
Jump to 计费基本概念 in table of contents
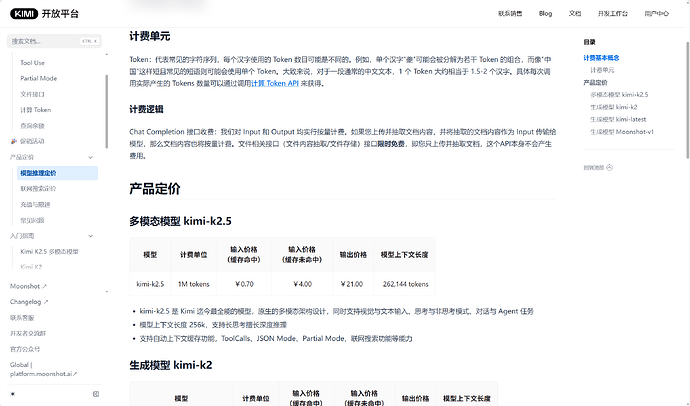pyautogui.click(x=601, y=58)
